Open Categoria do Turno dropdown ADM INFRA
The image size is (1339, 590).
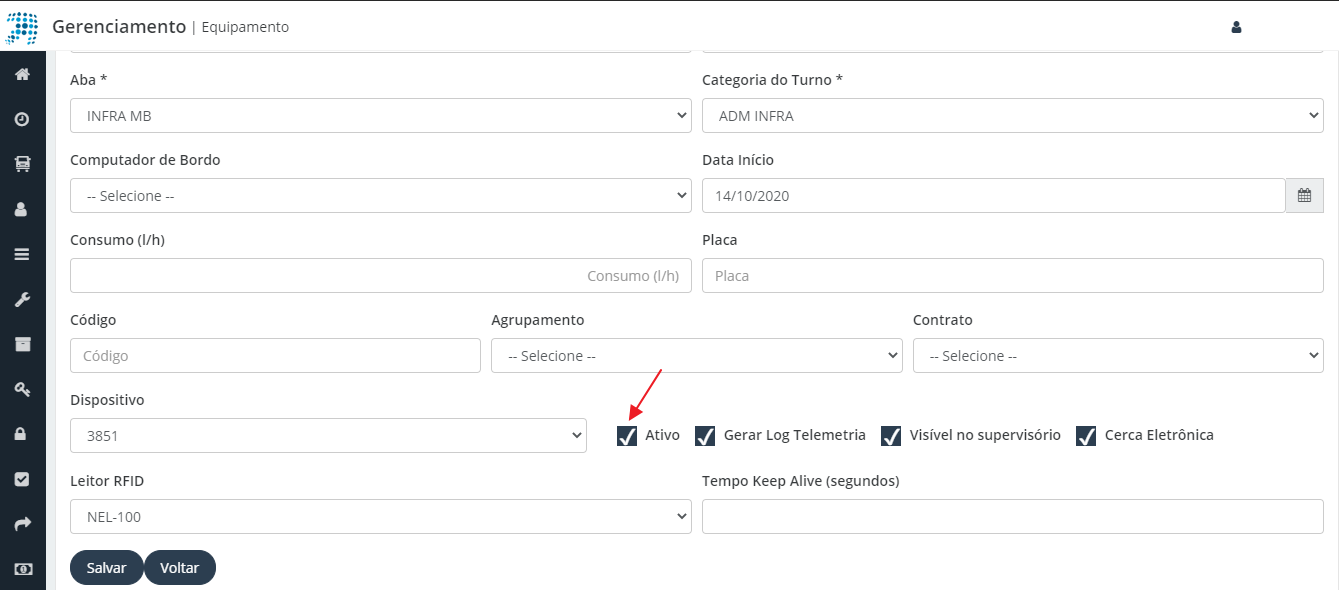(1013, 116)
